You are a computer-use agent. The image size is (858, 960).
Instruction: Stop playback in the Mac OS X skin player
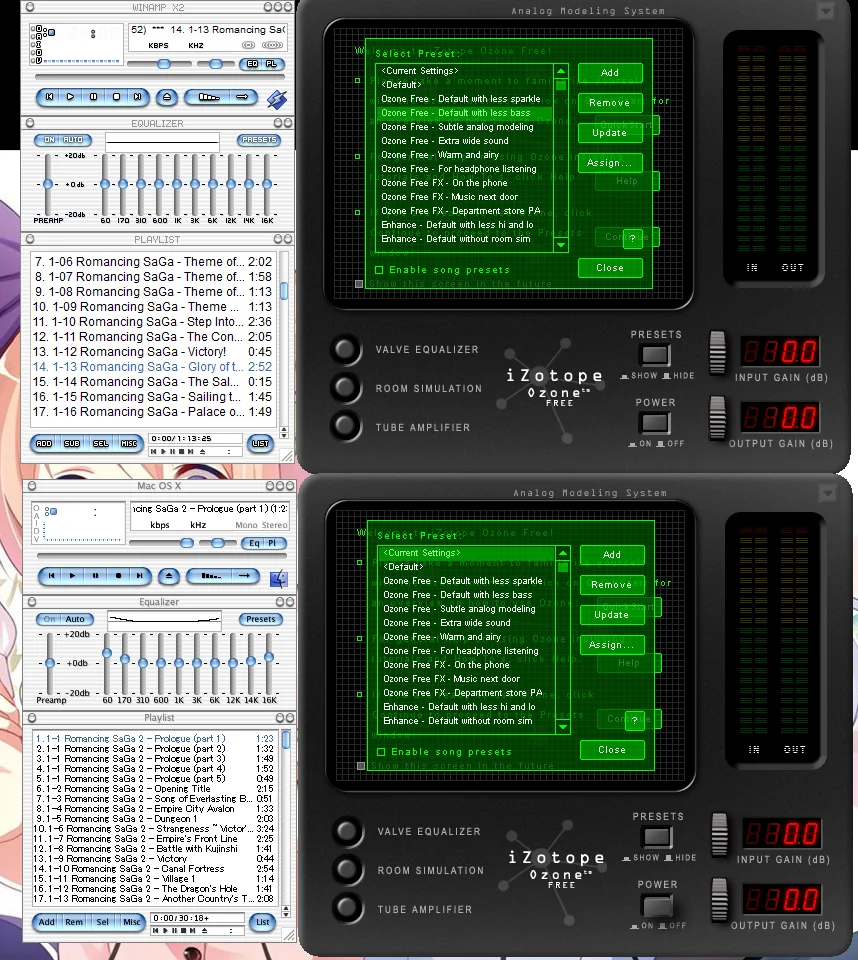(118, 576)
